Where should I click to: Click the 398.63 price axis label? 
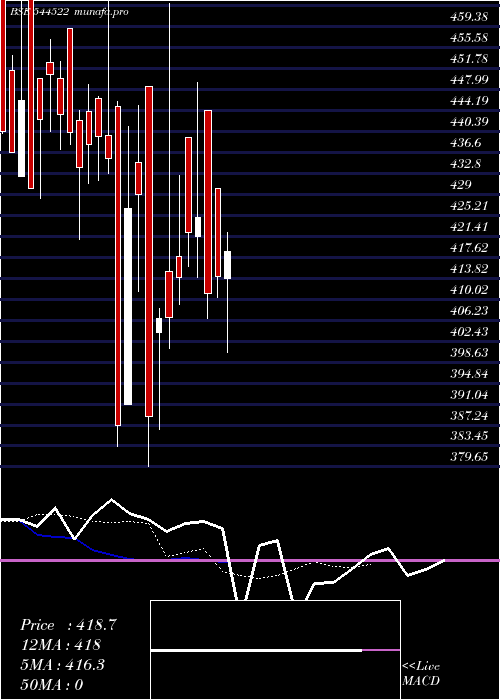(x=469, y=353)
